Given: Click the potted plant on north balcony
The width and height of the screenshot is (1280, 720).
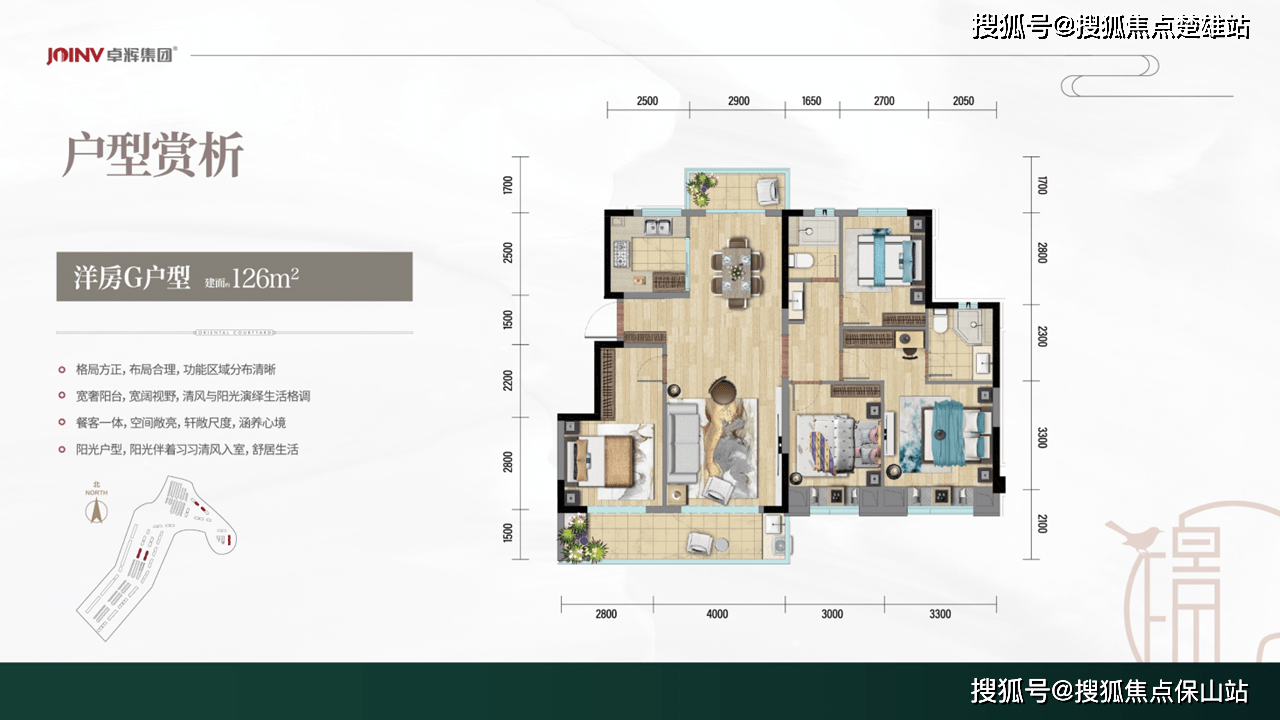Looking at the screenshot, I should 701,189.
